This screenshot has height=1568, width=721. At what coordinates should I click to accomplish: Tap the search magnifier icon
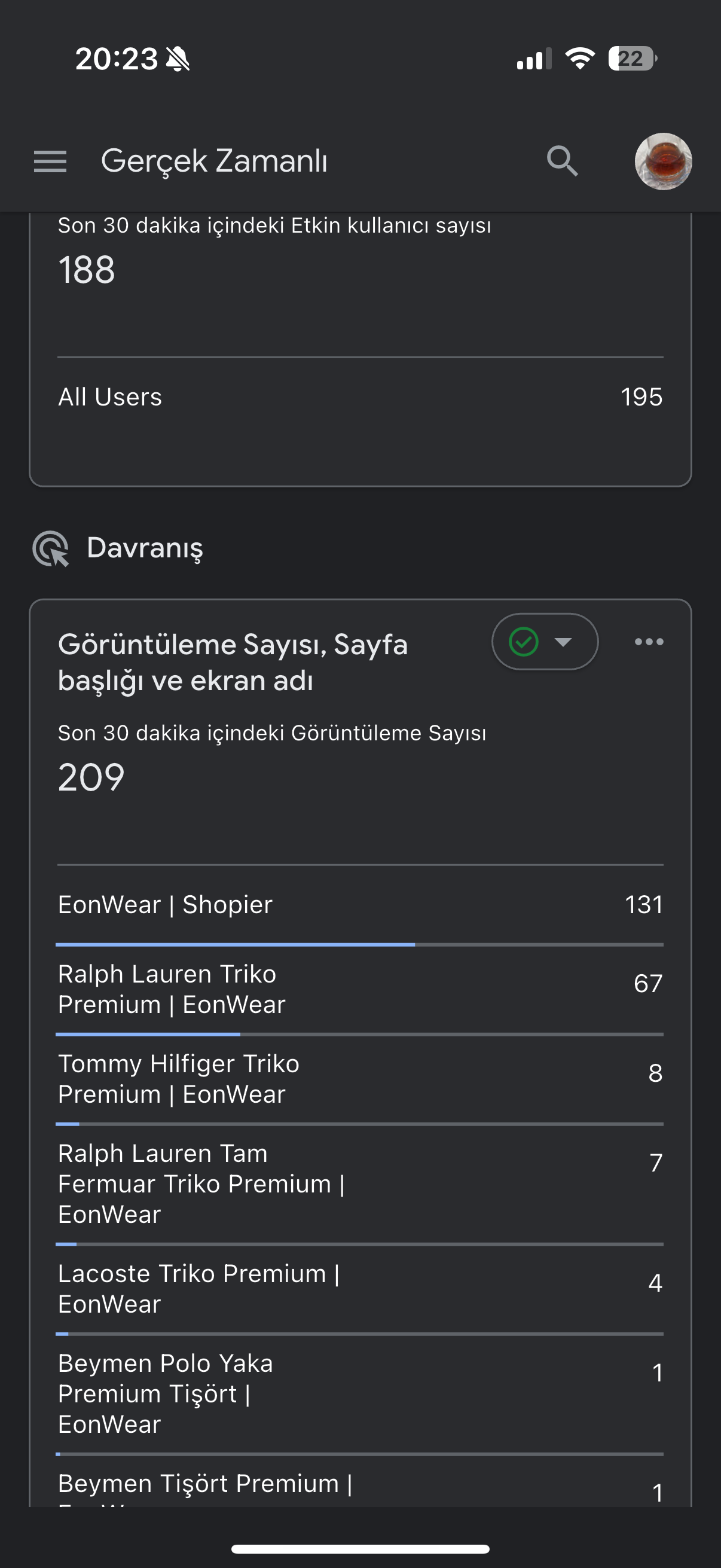click(561, 161)
